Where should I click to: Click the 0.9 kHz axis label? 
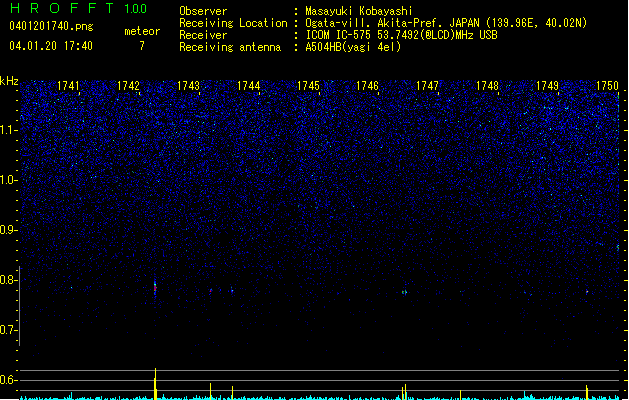[8, 230]
